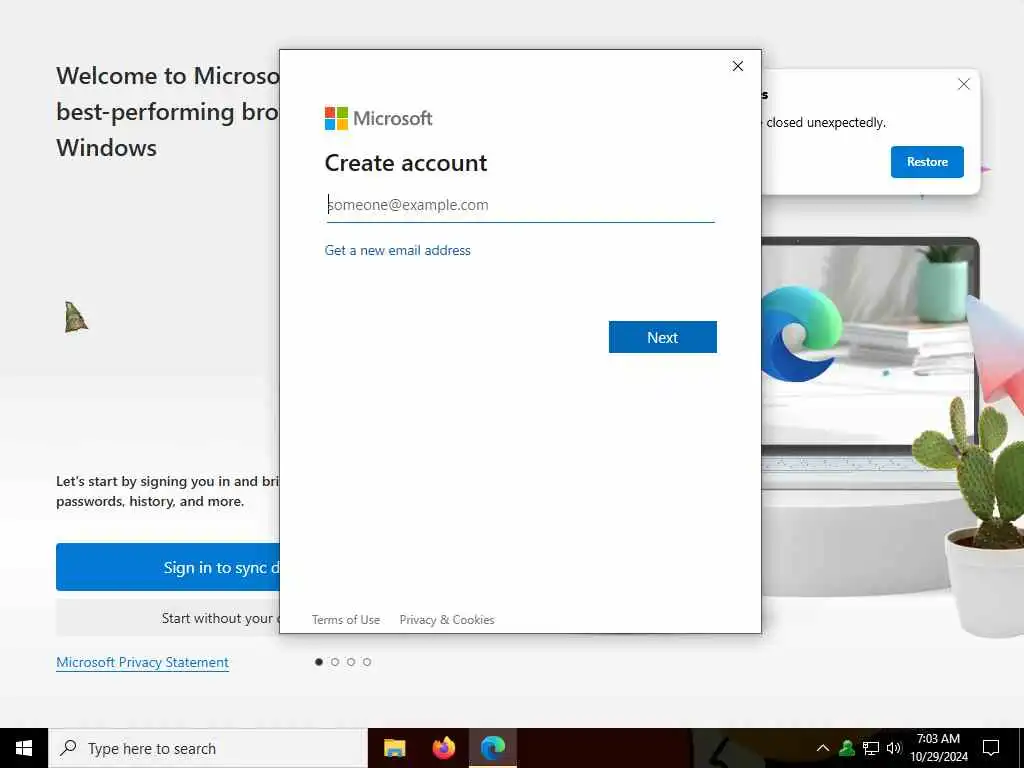This screenshot has height=768, width=1024.
Task: Open the Windows Start menu
Action: [x=24, y=748]
